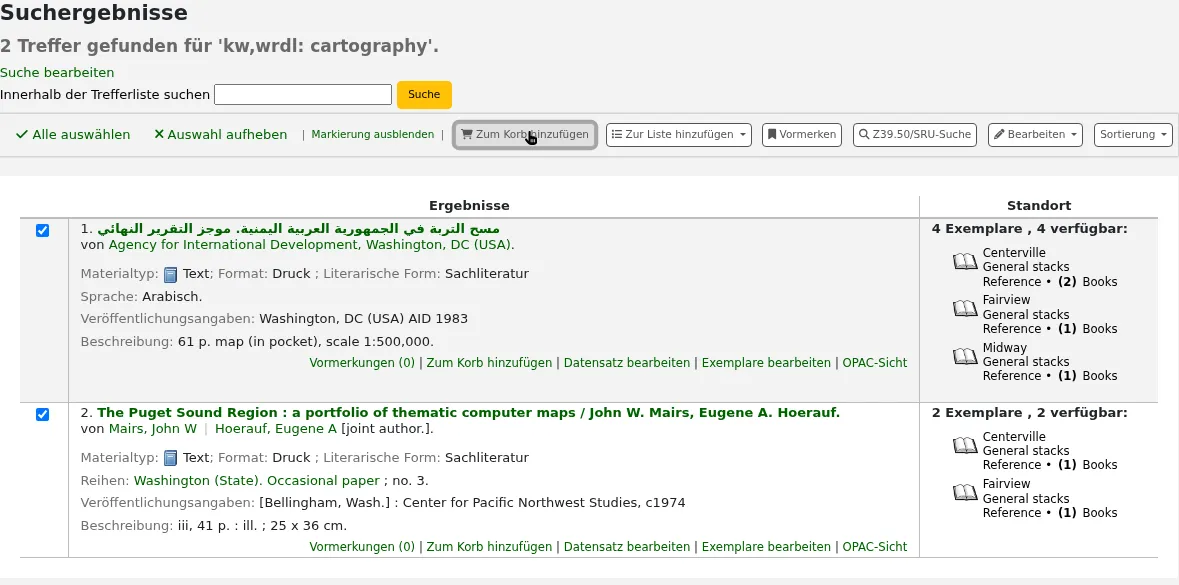Click author link 'Mairs, John W'
The image size is (1179, 585).
click(x=153, y=429)
